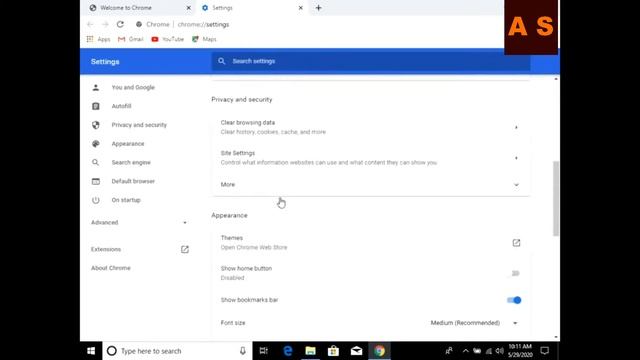Viewport: 640px width, 360px height.
Task: Click Chrome icon in taskbar
Action: tap(380, 351)
